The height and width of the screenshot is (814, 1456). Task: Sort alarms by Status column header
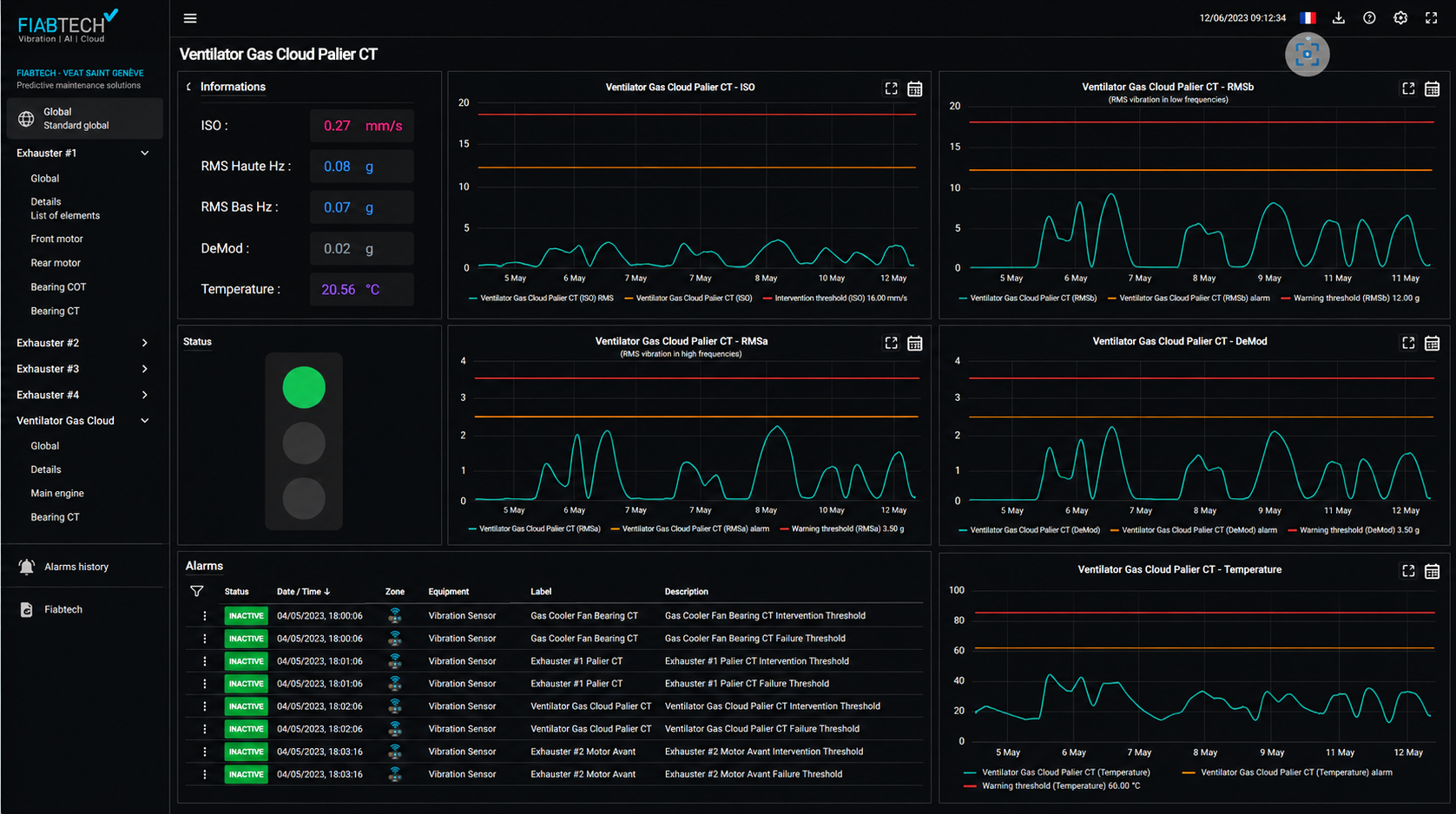[x=236, y=592]
